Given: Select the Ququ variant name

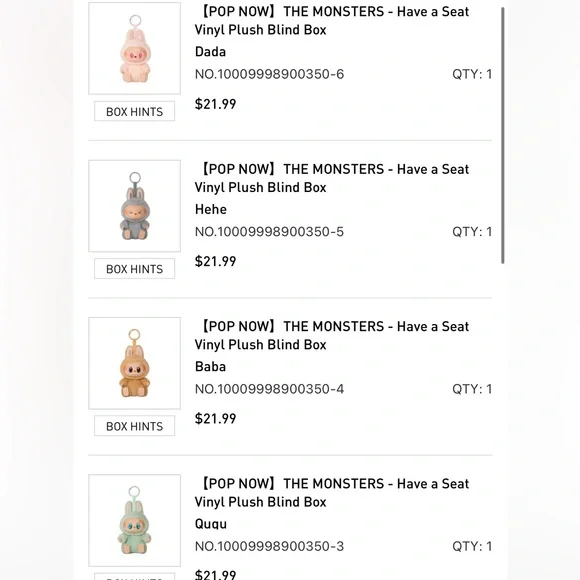Looking at the screenshot, I should [211, 524].
